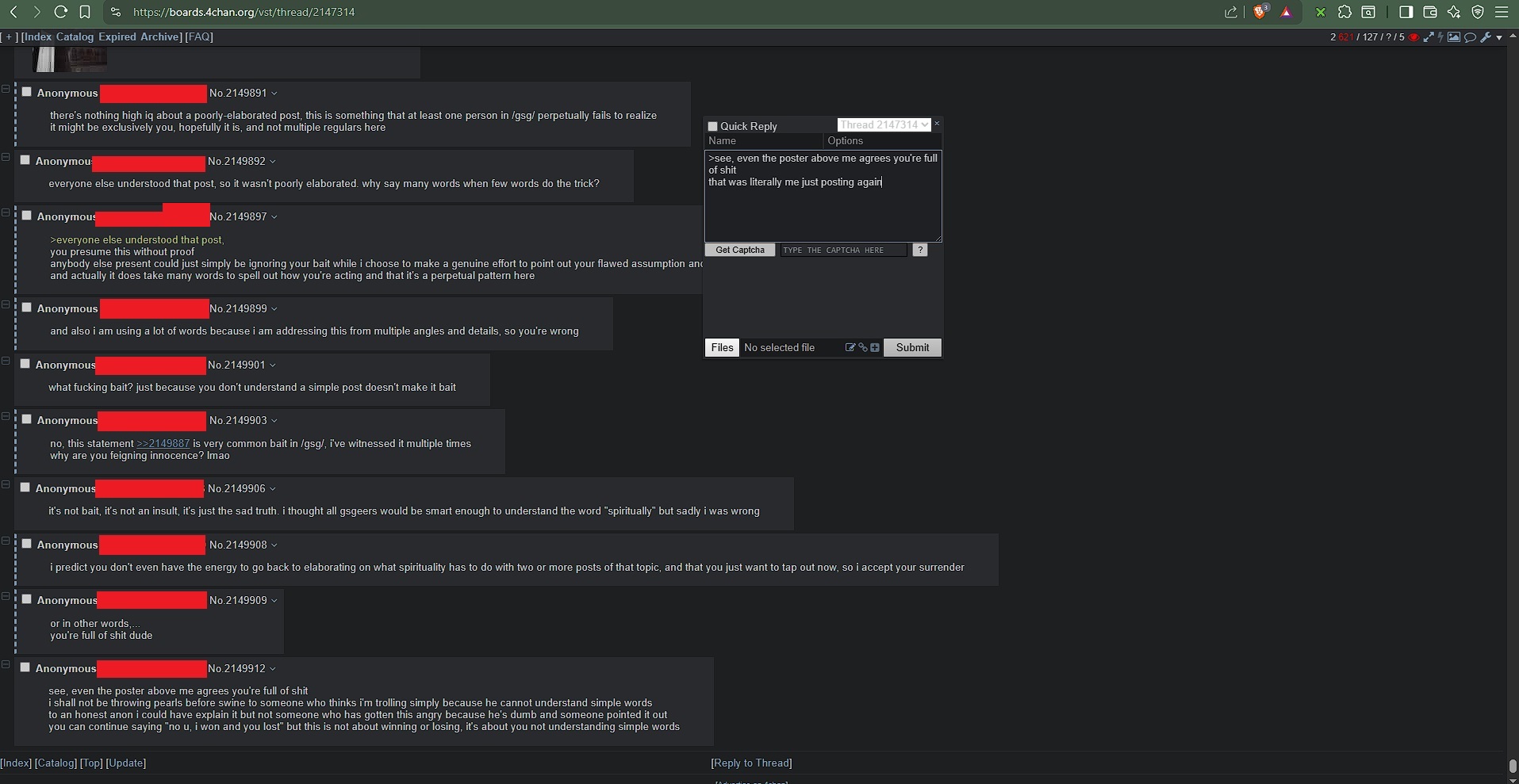This screenshot has width=1519, height=784.
Task: Click the green X extension icon
Action: [x=1321, y=12]
